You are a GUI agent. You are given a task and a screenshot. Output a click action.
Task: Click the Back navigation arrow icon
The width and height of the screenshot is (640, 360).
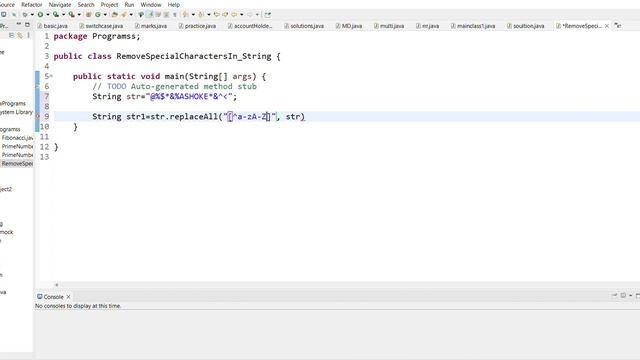point(234,15)
